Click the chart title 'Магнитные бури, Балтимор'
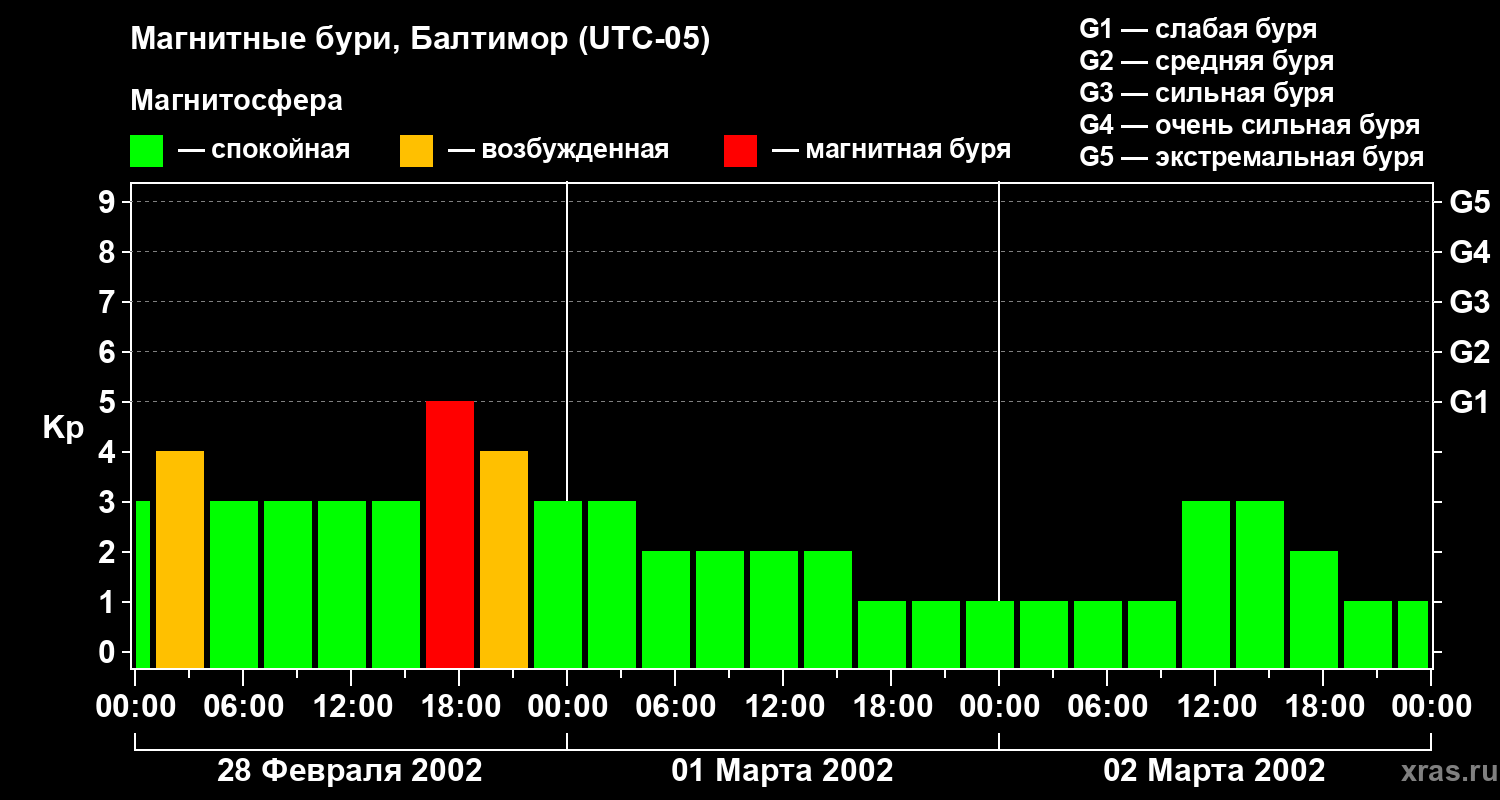Image resolution: width=1500 pixels, height=800 pixels. pyautogui.click(x=420, y=40)
